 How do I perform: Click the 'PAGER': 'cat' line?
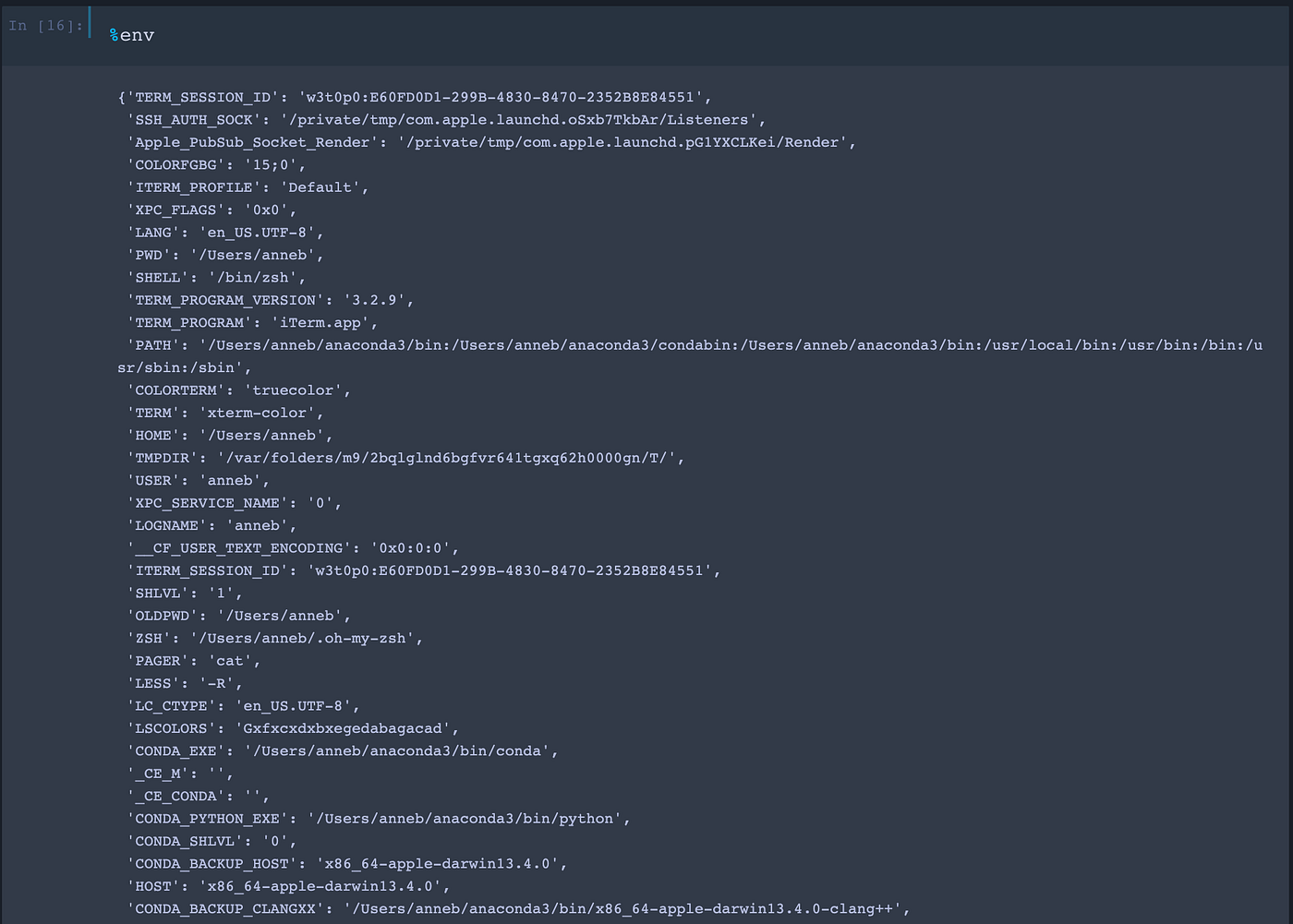[194, 661]
